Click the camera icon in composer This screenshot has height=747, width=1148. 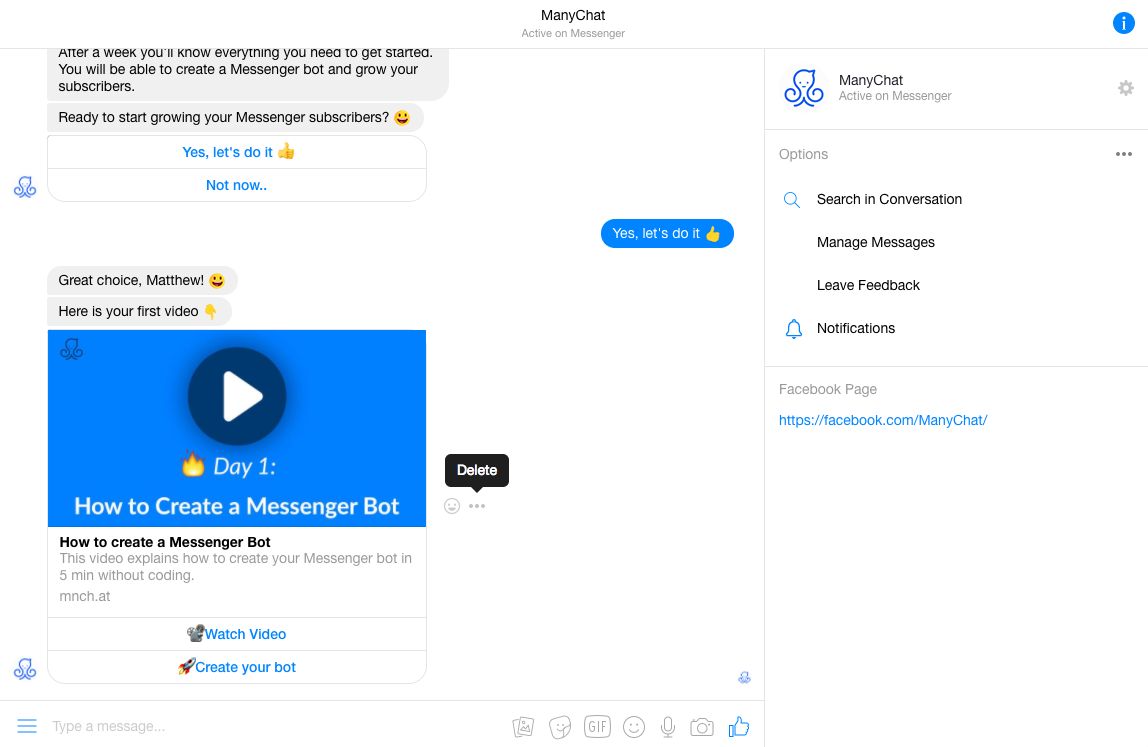(x=702, y=727)
